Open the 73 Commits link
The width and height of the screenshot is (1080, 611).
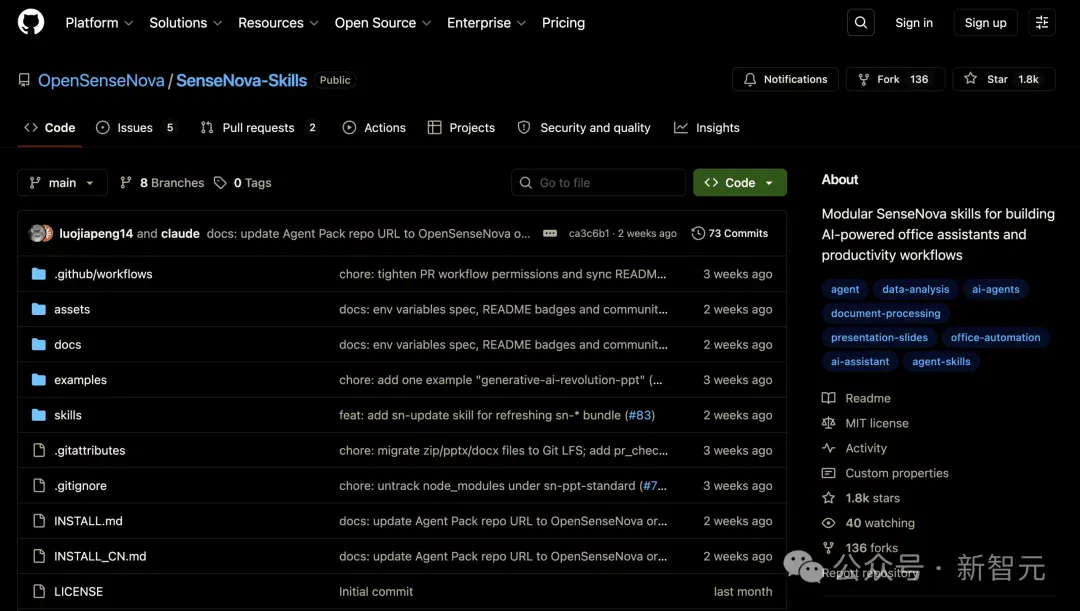point(730,234)
